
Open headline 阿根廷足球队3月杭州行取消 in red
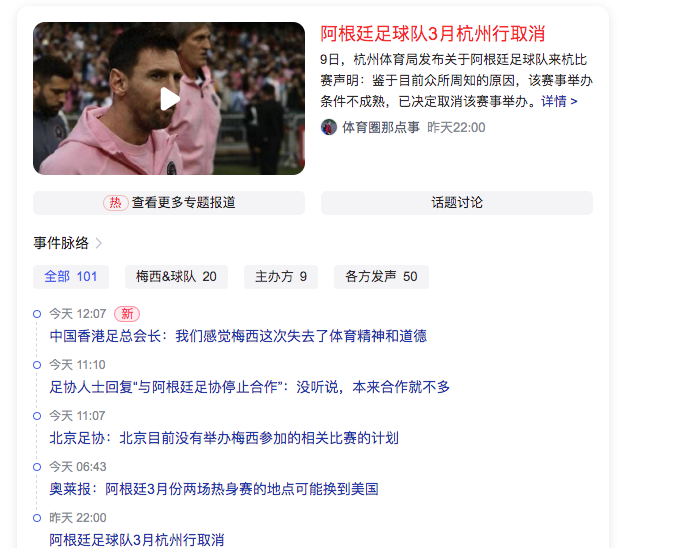[x=433, y=34]
